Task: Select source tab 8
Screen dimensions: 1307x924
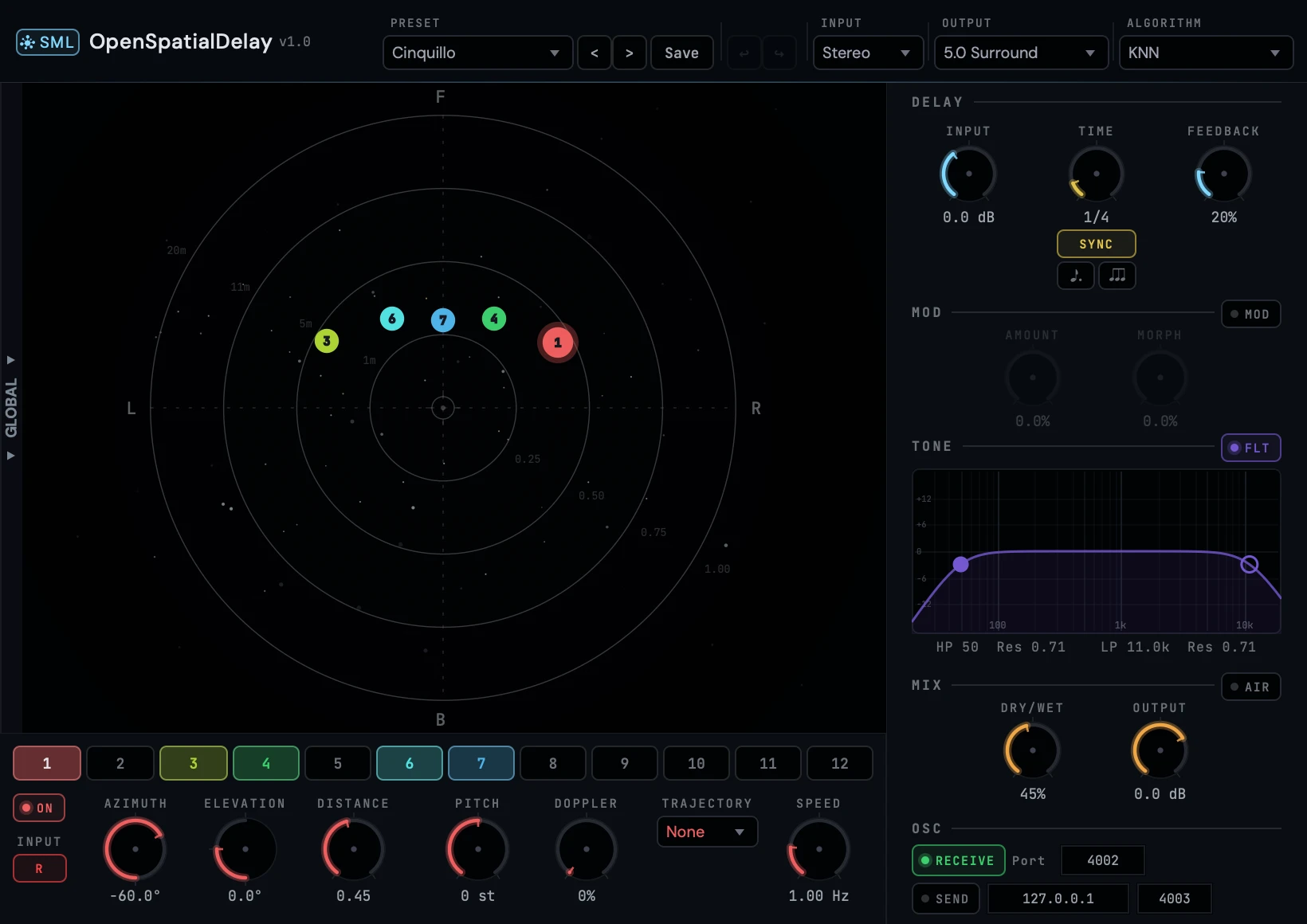Action: [553, 763]
